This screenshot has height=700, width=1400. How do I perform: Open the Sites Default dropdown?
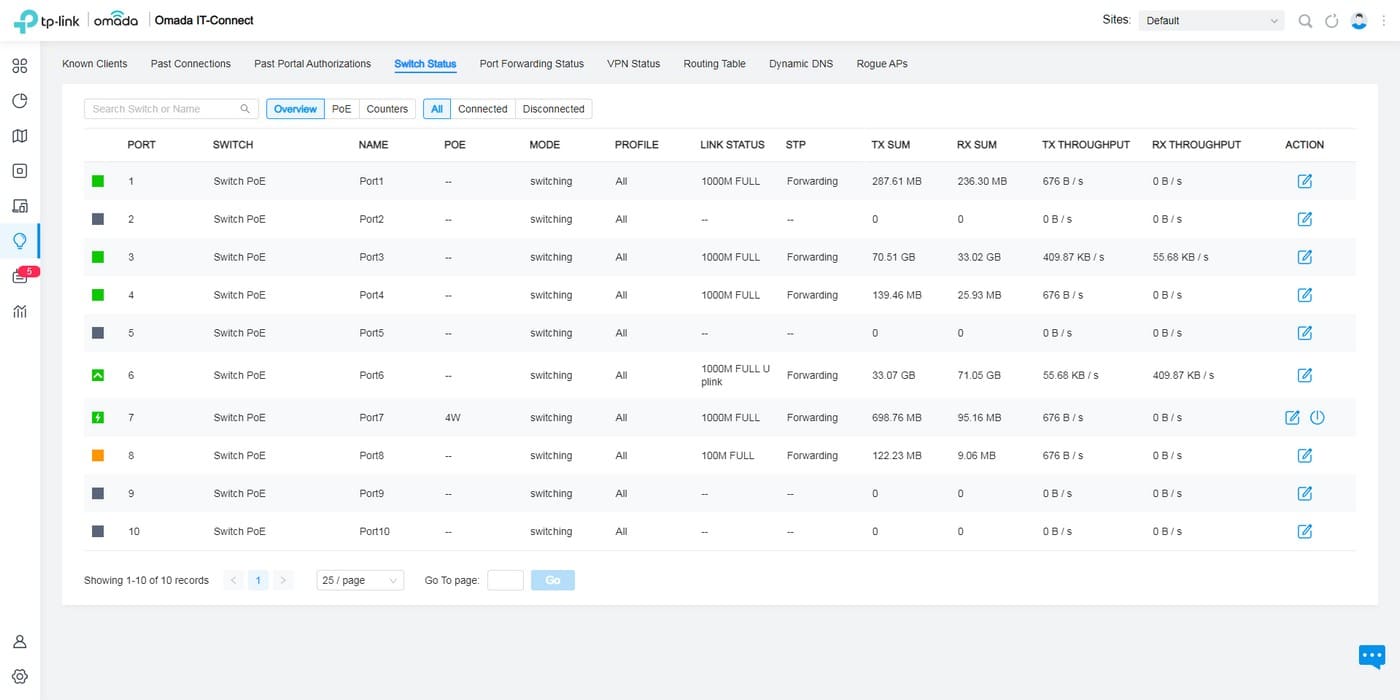click(x=1211, y=21)
